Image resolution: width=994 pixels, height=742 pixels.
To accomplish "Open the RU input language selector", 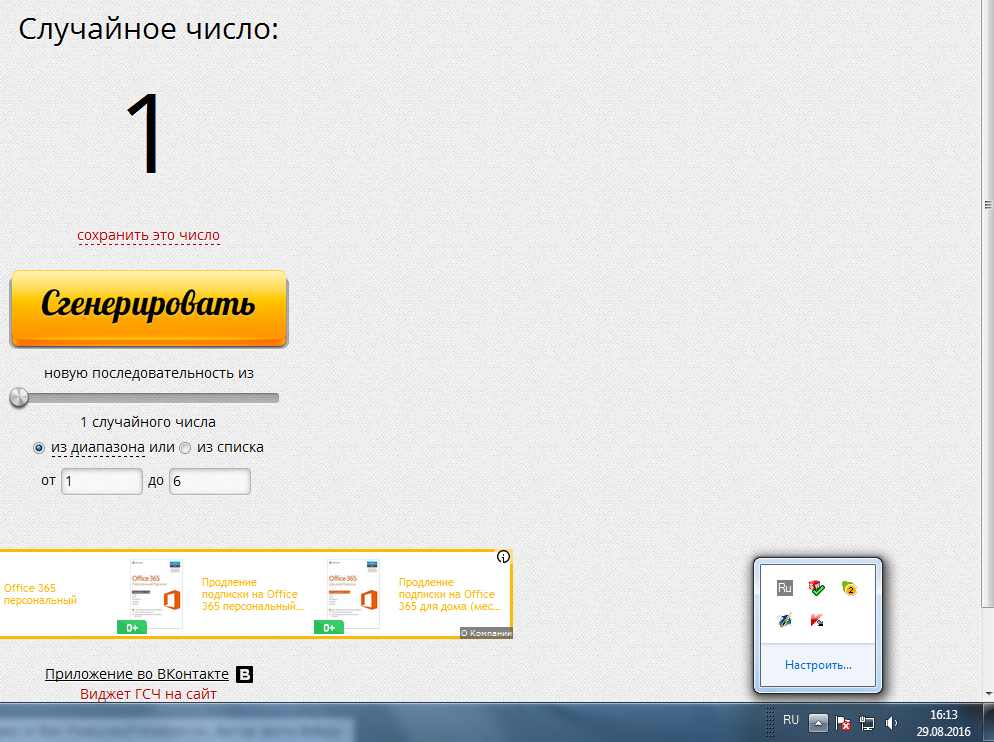I will coord(790,720).
